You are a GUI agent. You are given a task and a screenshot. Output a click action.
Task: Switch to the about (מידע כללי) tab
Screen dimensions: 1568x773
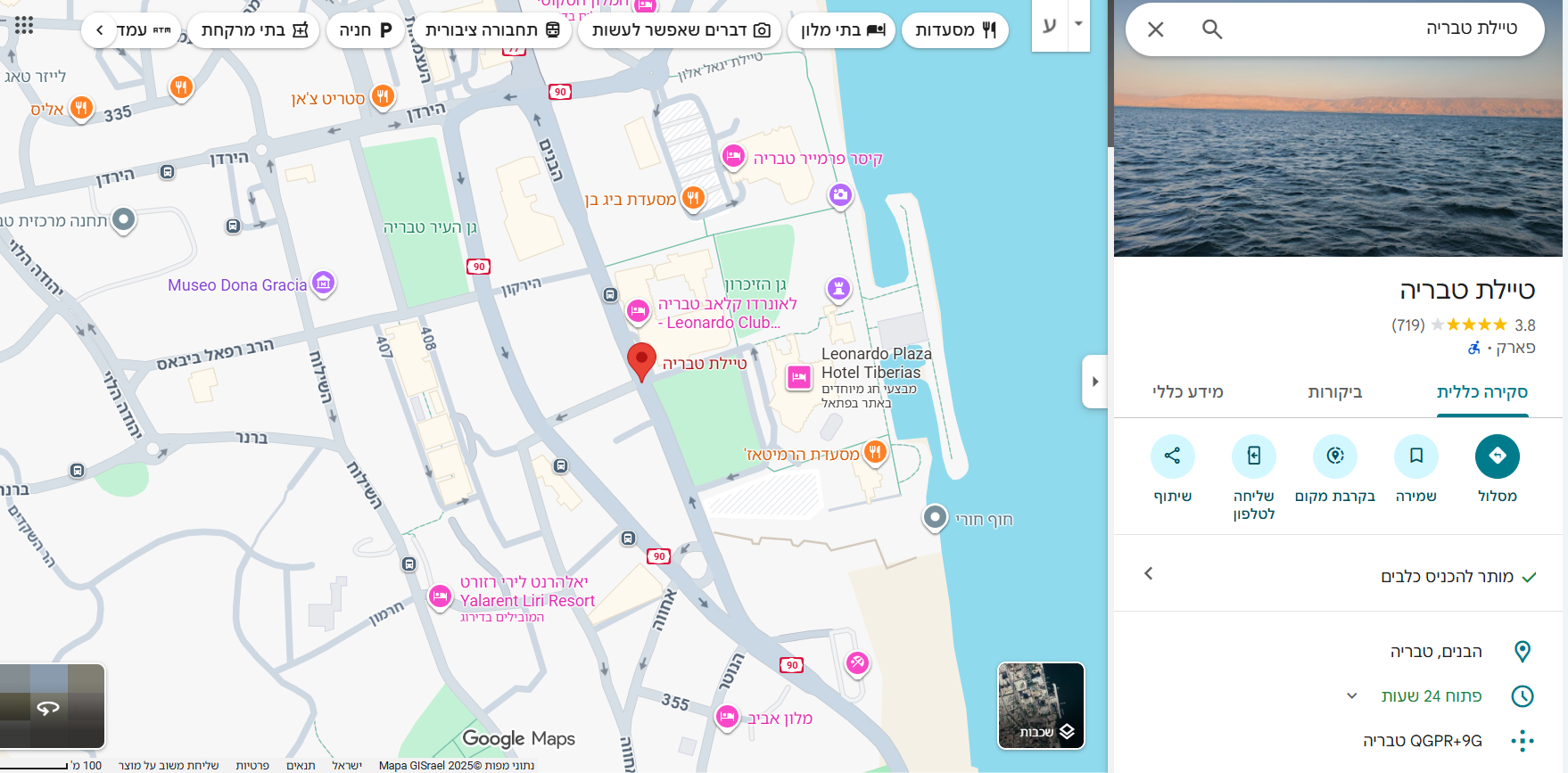click(x=1187, y=392)
